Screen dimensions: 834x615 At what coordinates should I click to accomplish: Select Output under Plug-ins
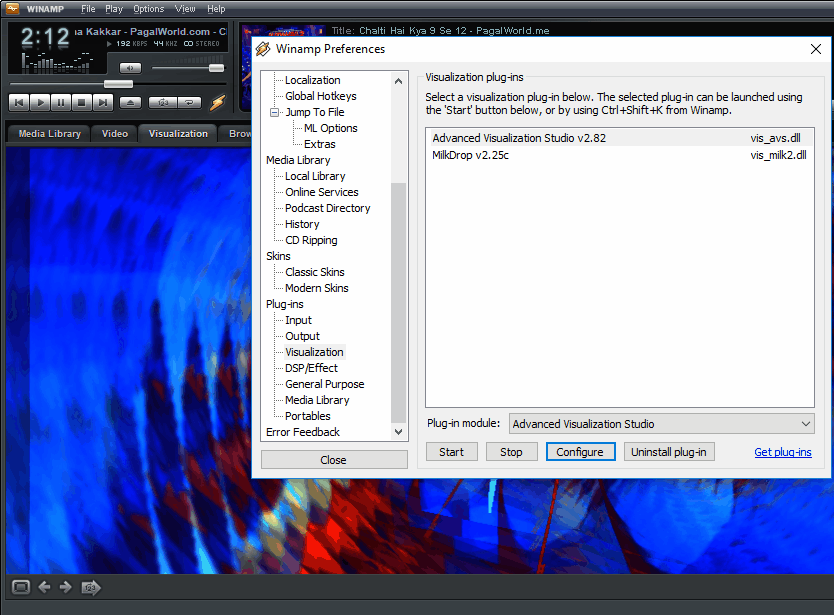pos(303,336)
